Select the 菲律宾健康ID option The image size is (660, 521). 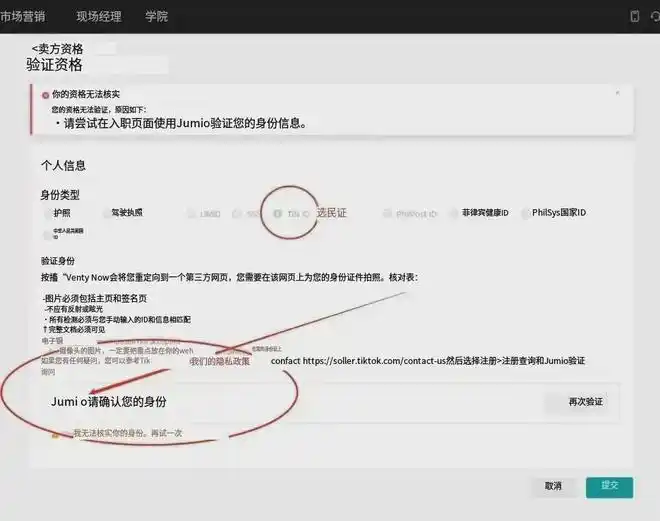pos(454,213)
